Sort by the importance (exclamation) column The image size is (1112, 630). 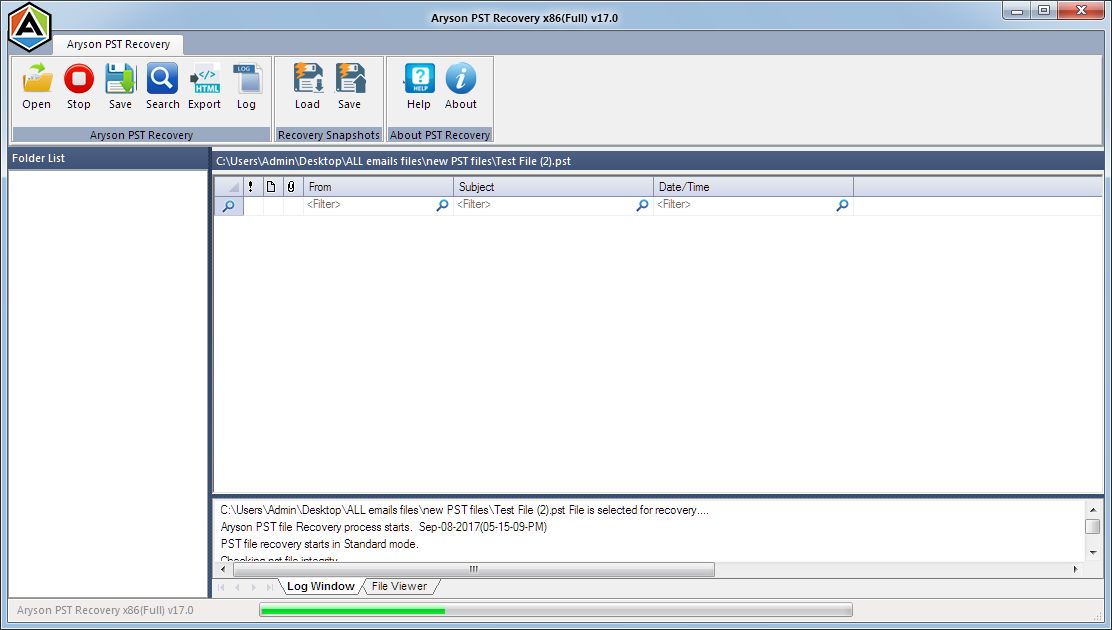tap(251, 187)
